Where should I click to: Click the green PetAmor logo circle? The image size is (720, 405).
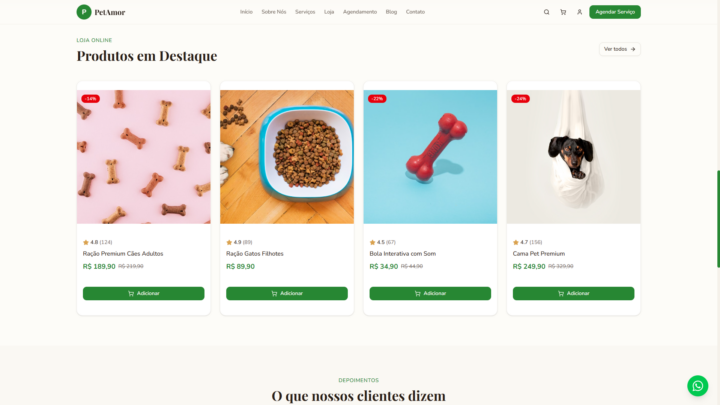[84, 12]
